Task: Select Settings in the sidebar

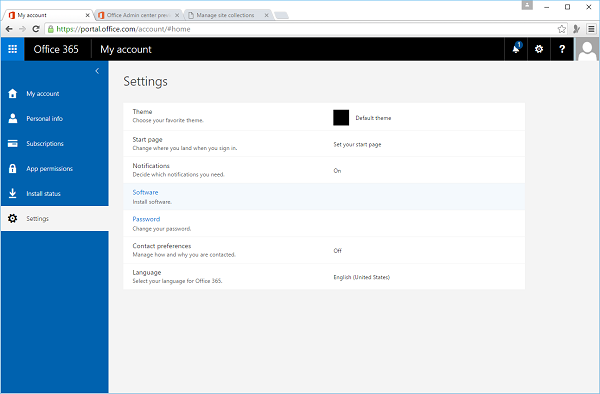Action: pos(55,218)
